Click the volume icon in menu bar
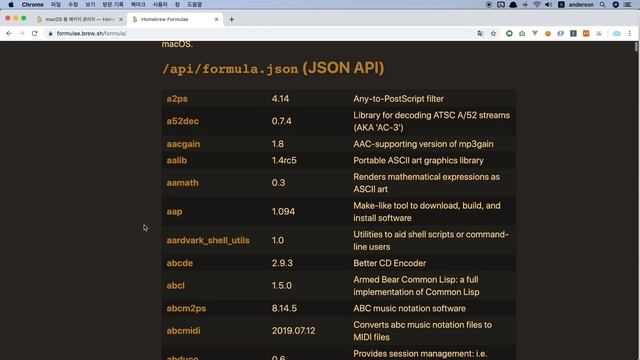 point(549,4)
